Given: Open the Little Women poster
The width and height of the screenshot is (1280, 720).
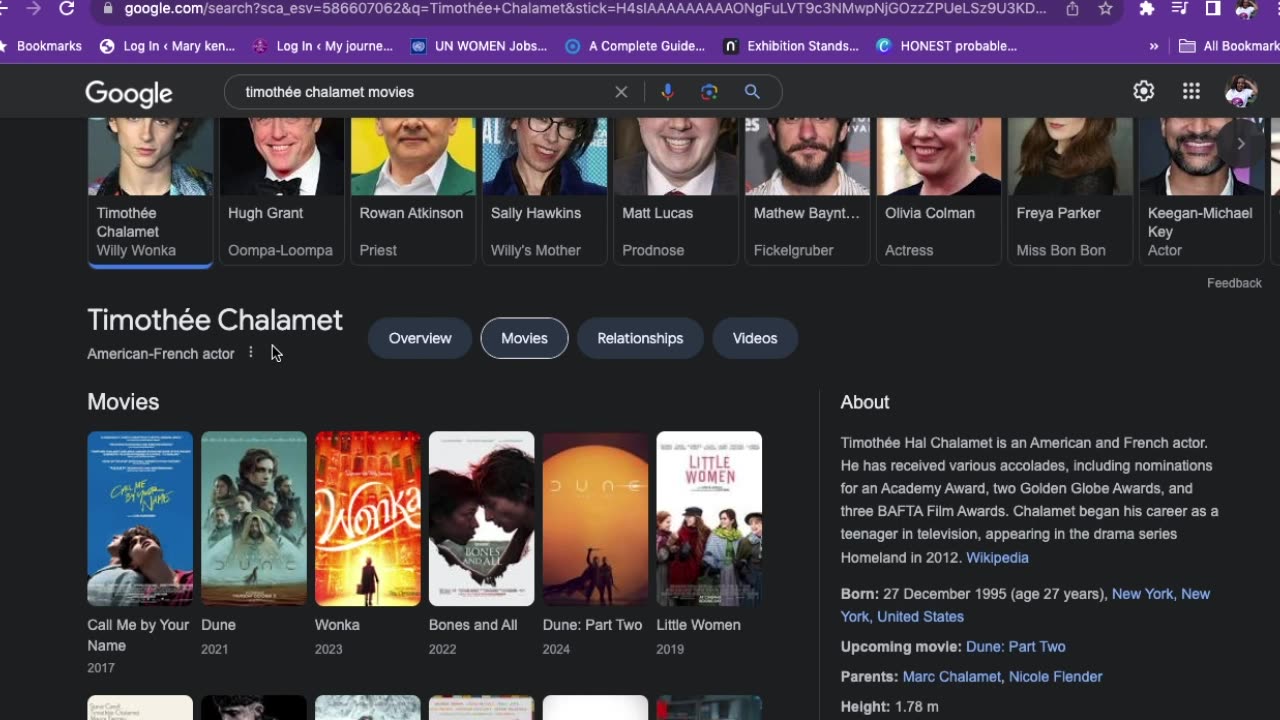Looking at the screenshot, I should pyautogui.click(x=709, y=519).
